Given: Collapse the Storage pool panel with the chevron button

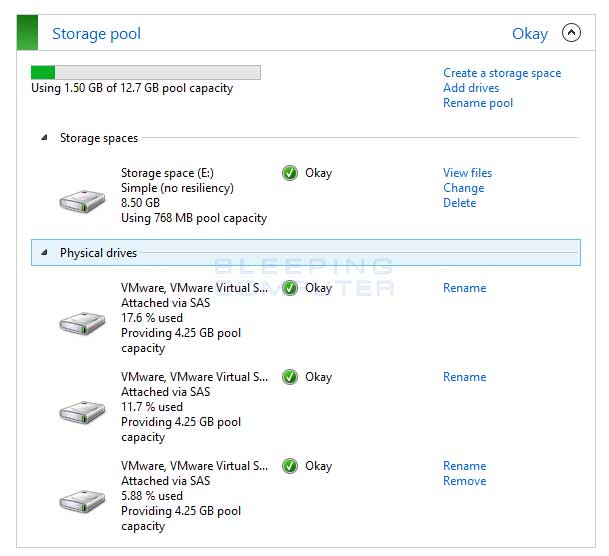Looking at the screenshot, I should click(571, 33).
